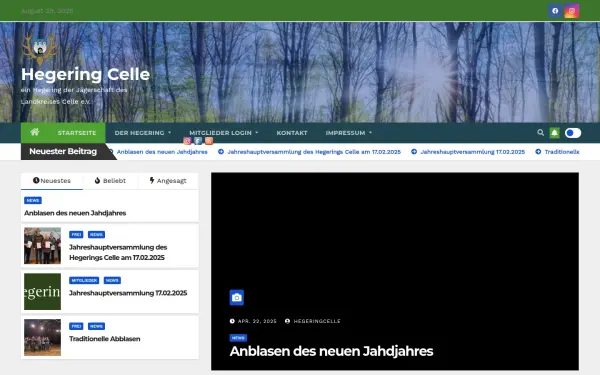Open sidebar post Anblasen des neuen Jahdjahres
The width and height of the screenshot is (600, 375).
coord(75,213)
